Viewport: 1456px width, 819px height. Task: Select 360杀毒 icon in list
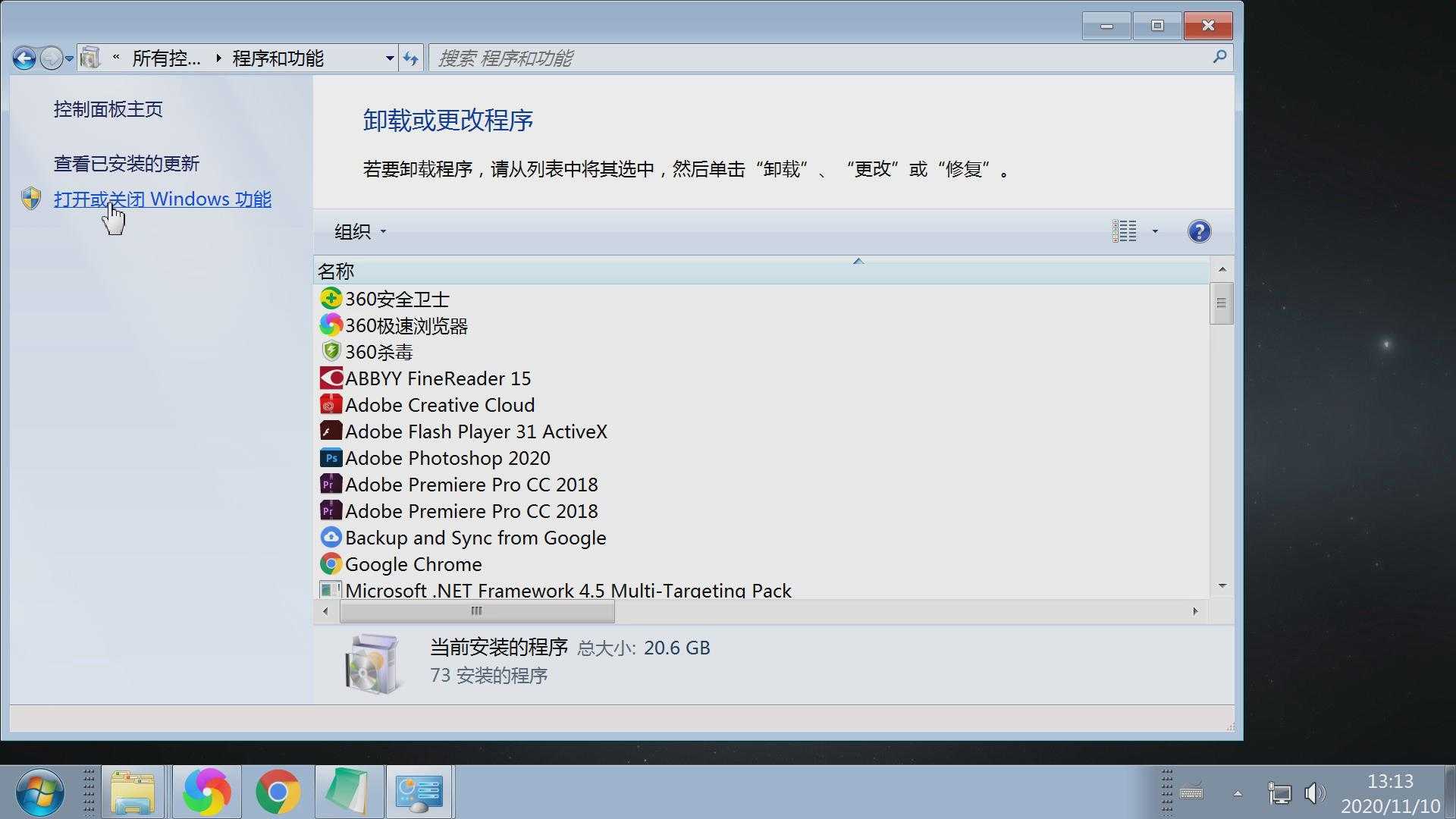click(331, 351)
